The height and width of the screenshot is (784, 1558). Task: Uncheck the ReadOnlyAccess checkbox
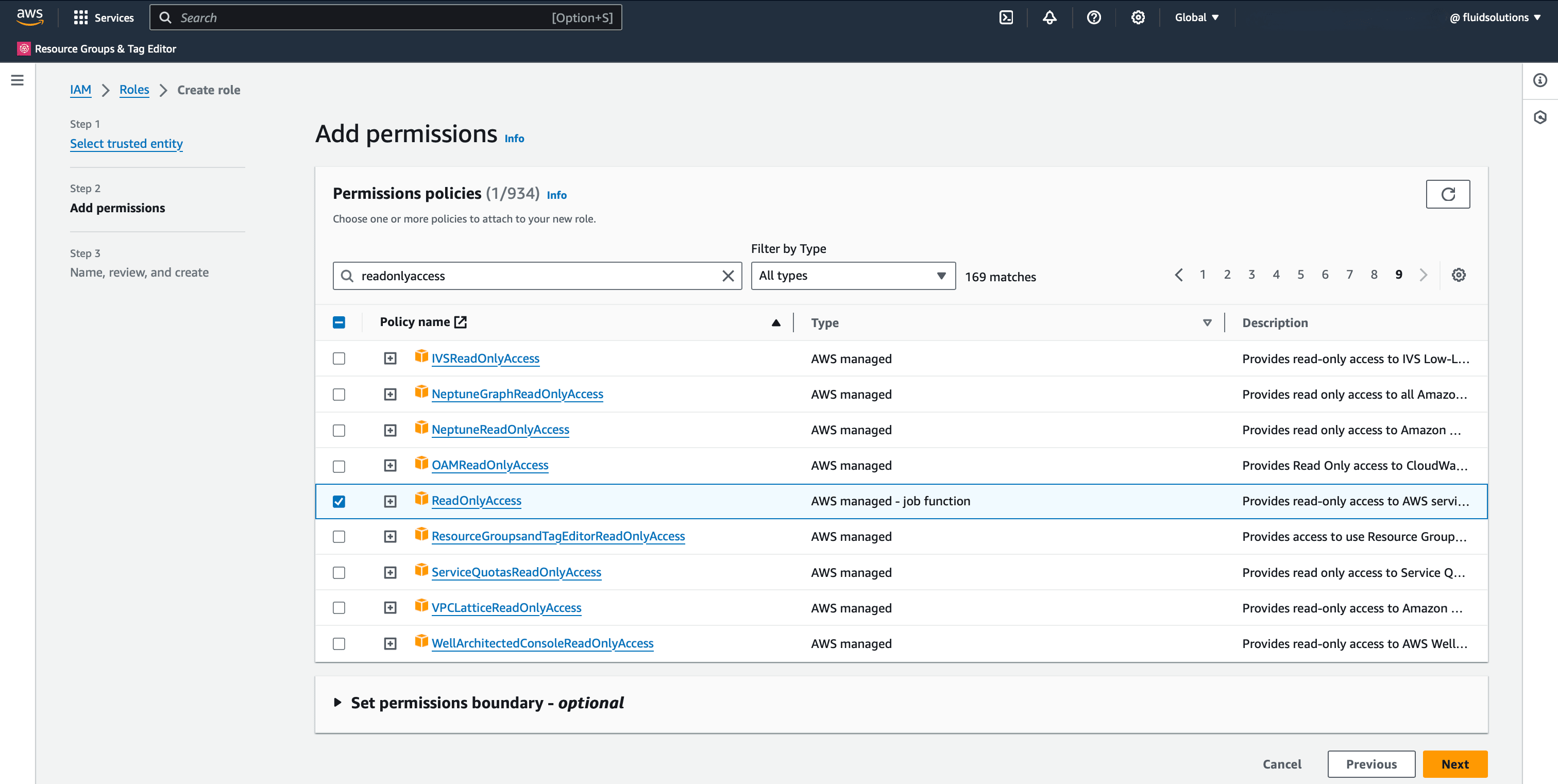point(338,501)
